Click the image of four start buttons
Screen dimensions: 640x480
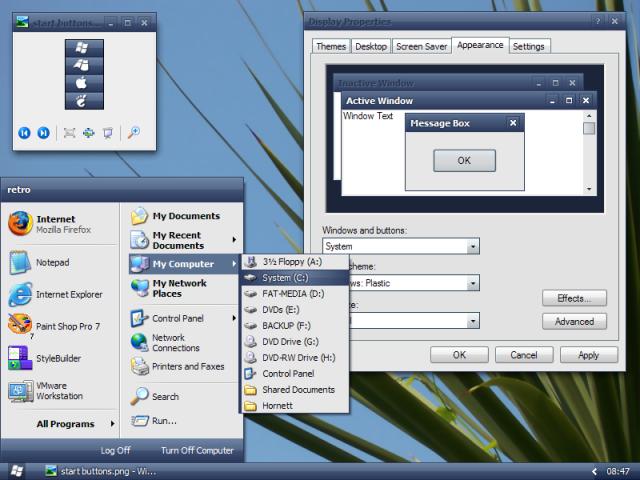(x=84, y=74)
